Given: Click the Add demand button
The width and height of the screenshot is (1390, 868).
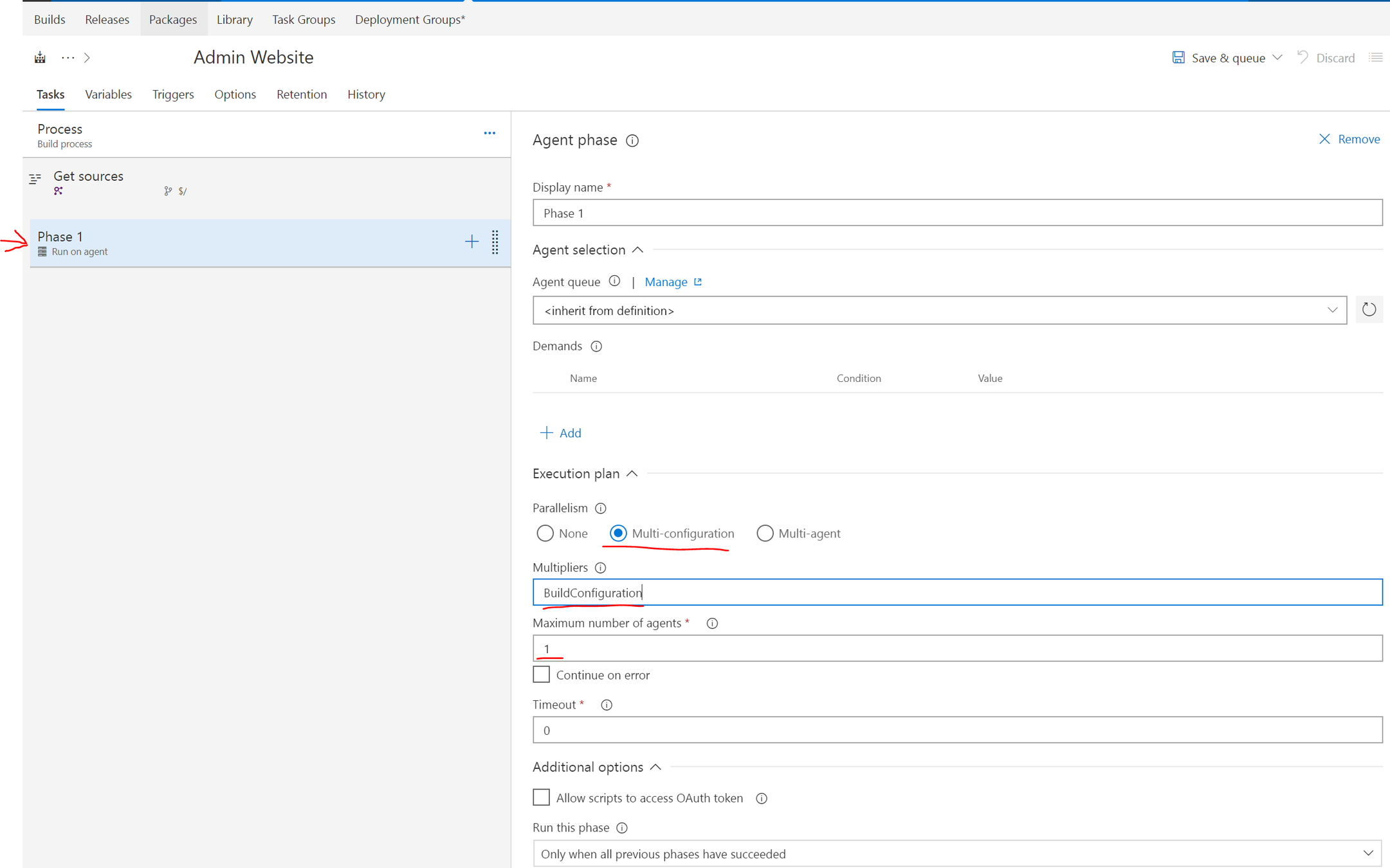Looking at the screenshot, I should (561, 433).
